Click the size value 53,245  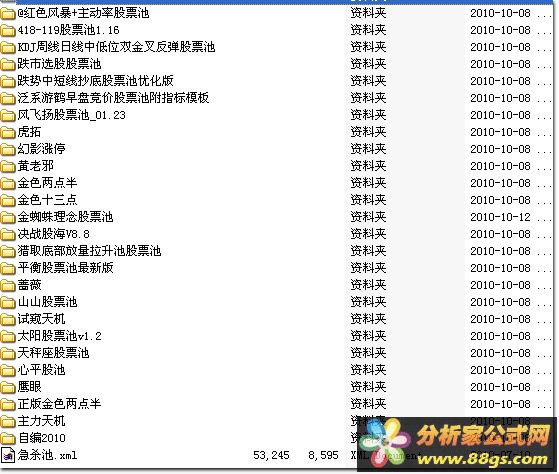[x=271, y=455]
